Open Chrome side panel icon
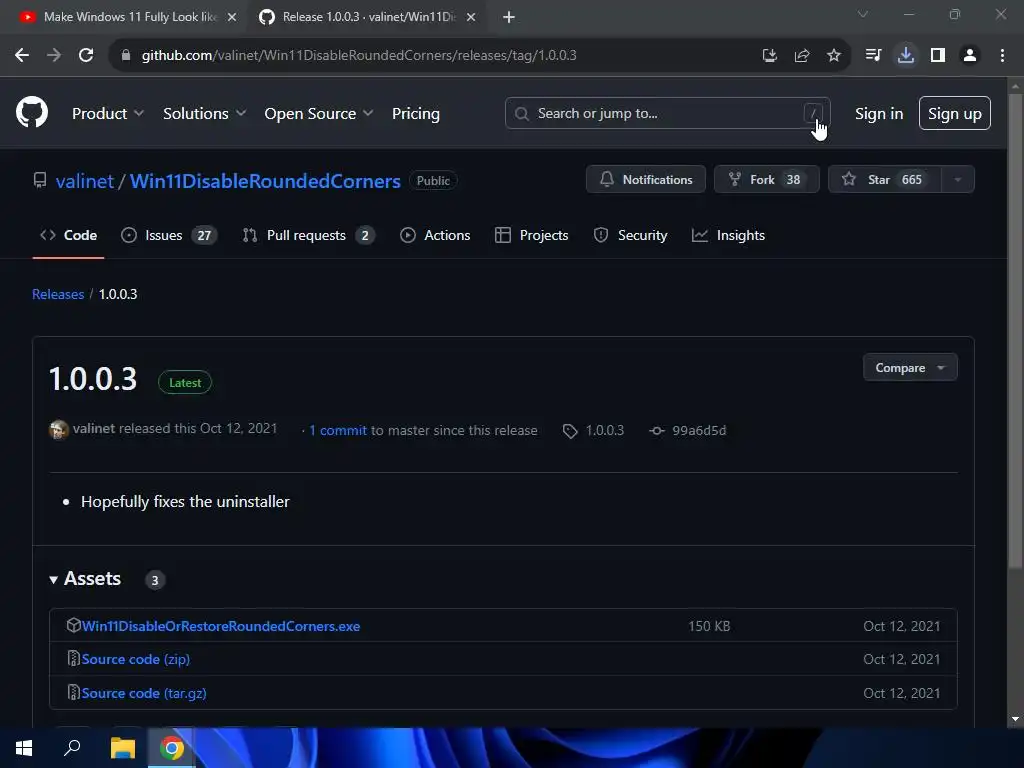 pos(938,56)
